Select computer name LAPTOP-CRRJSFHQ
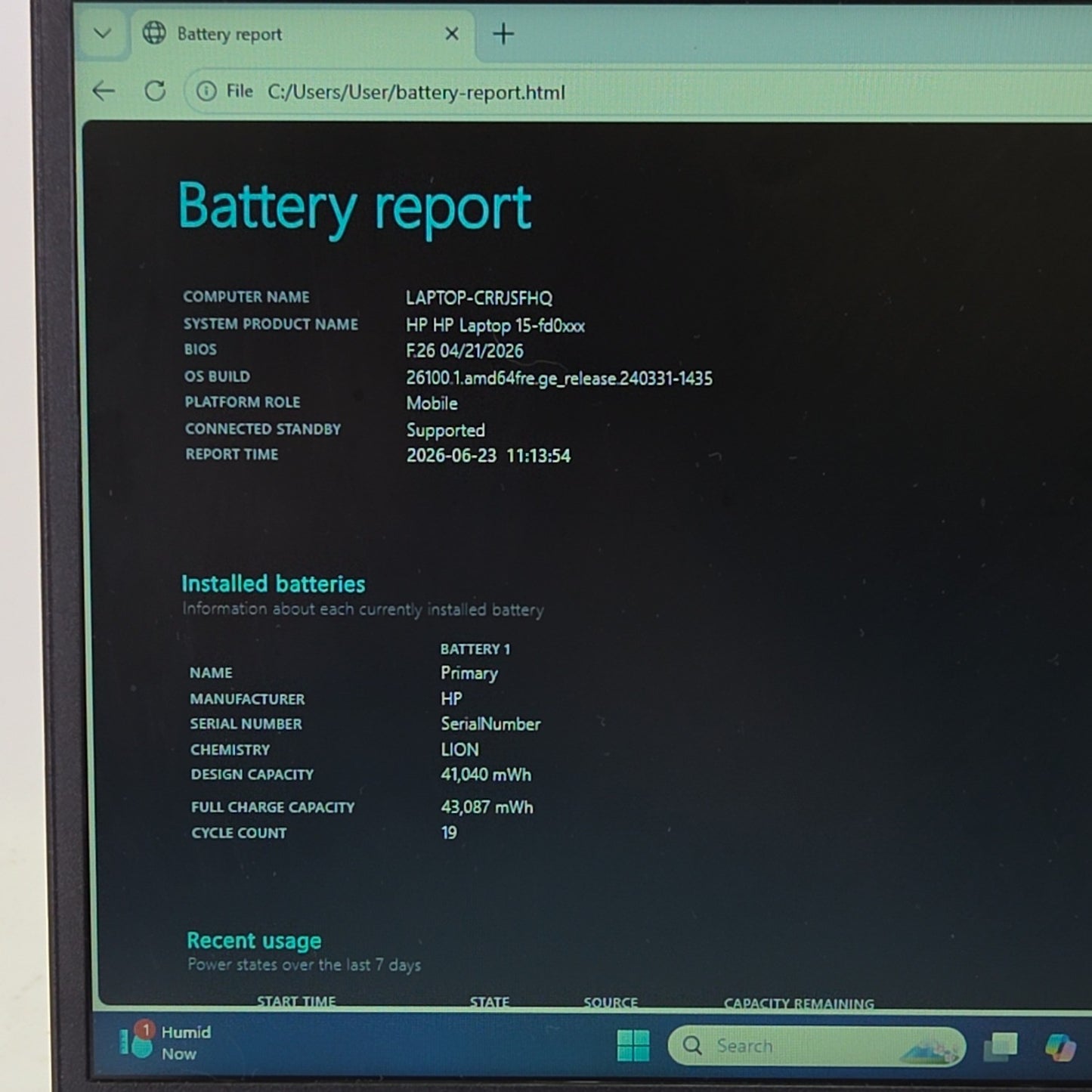 [479, 298]
